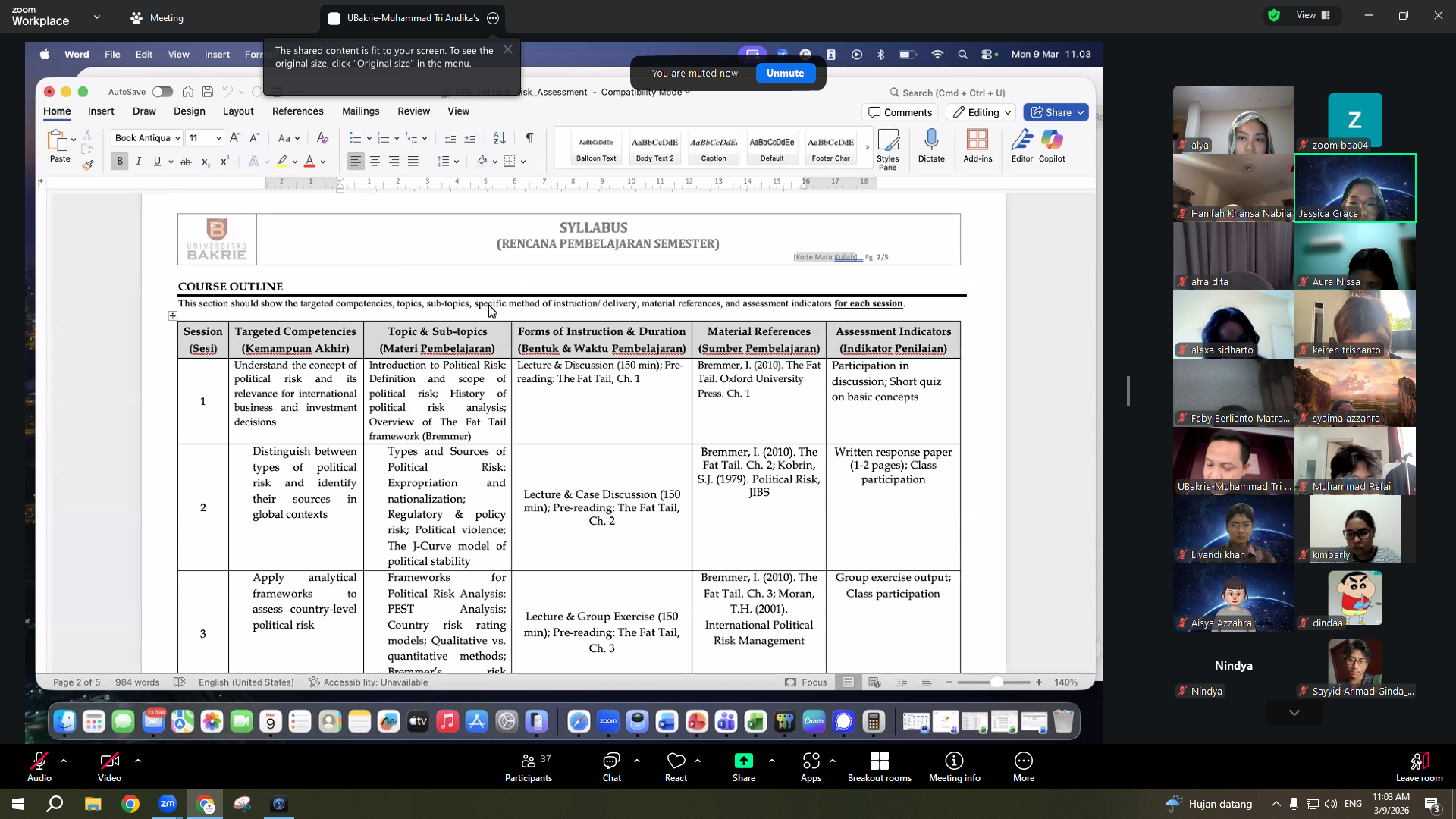
Task: Click the Leave room icon
Action: (1419, 761)
